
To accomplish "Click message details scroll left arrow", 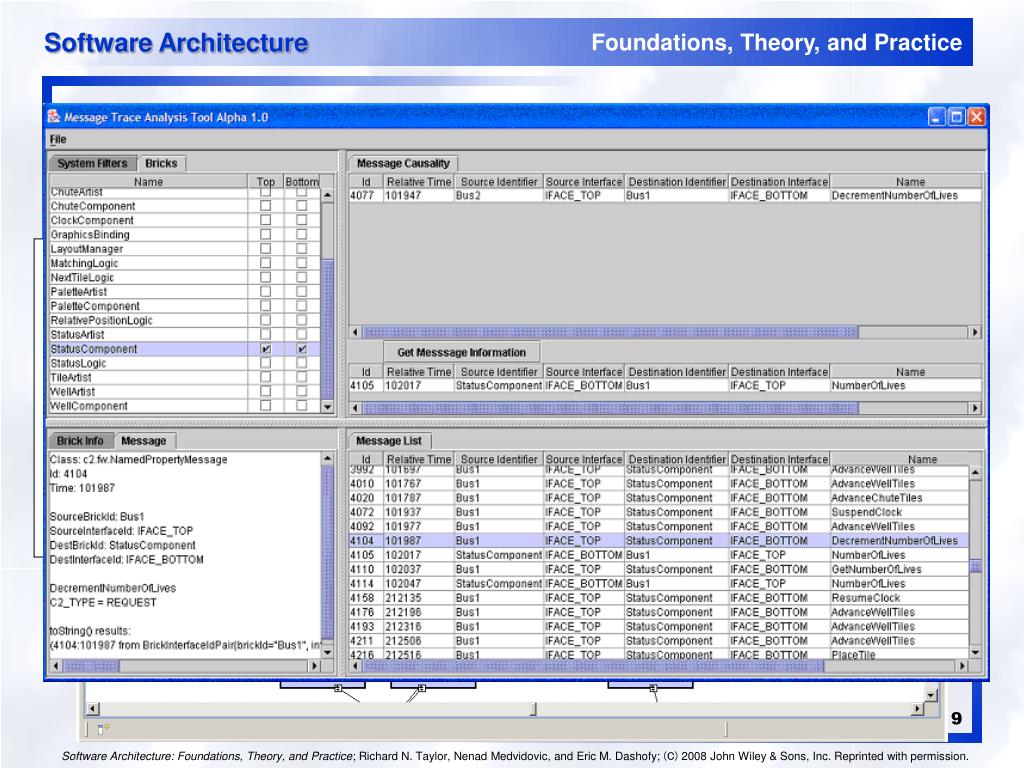I will pyautogui.click(x=56, y=666).
